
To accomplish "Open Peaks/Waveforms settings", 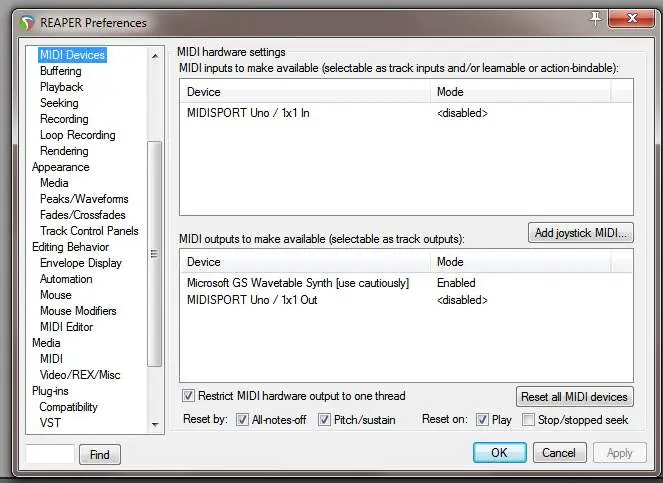I will point(84,199).
